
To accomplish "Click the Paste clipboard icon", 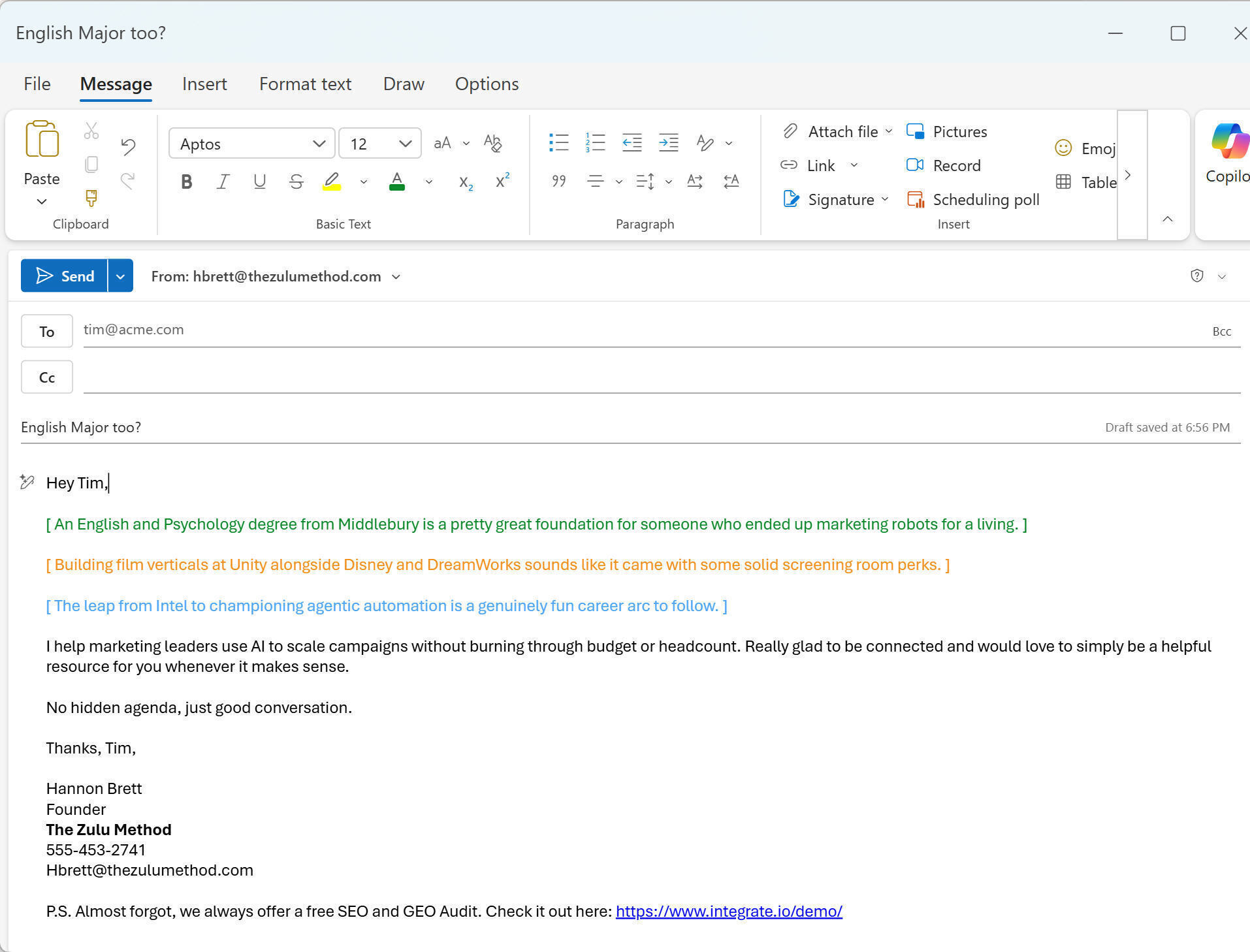I will point(42,139).
